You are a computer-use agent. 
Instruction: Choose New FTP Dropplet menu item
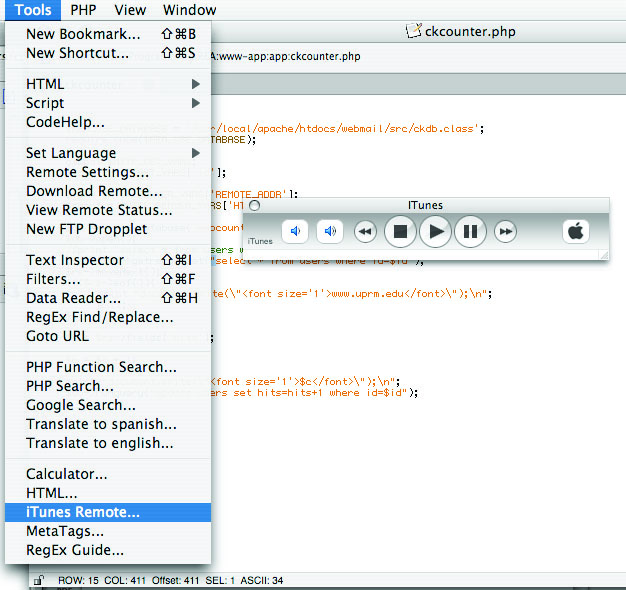pyautogui.click(x=108, y=229)
